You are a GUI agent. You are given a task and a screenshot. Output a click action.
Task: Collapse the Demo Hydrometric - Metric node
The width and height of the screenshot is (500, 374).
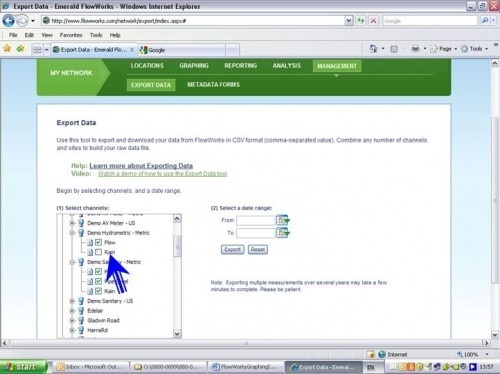[x=72, y=233]
